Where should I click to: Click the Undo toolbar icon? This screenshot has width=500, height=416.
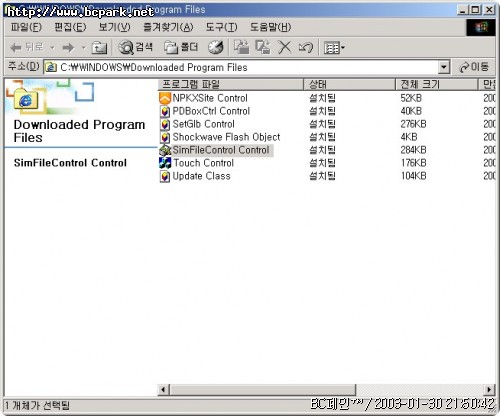[306, 48]
